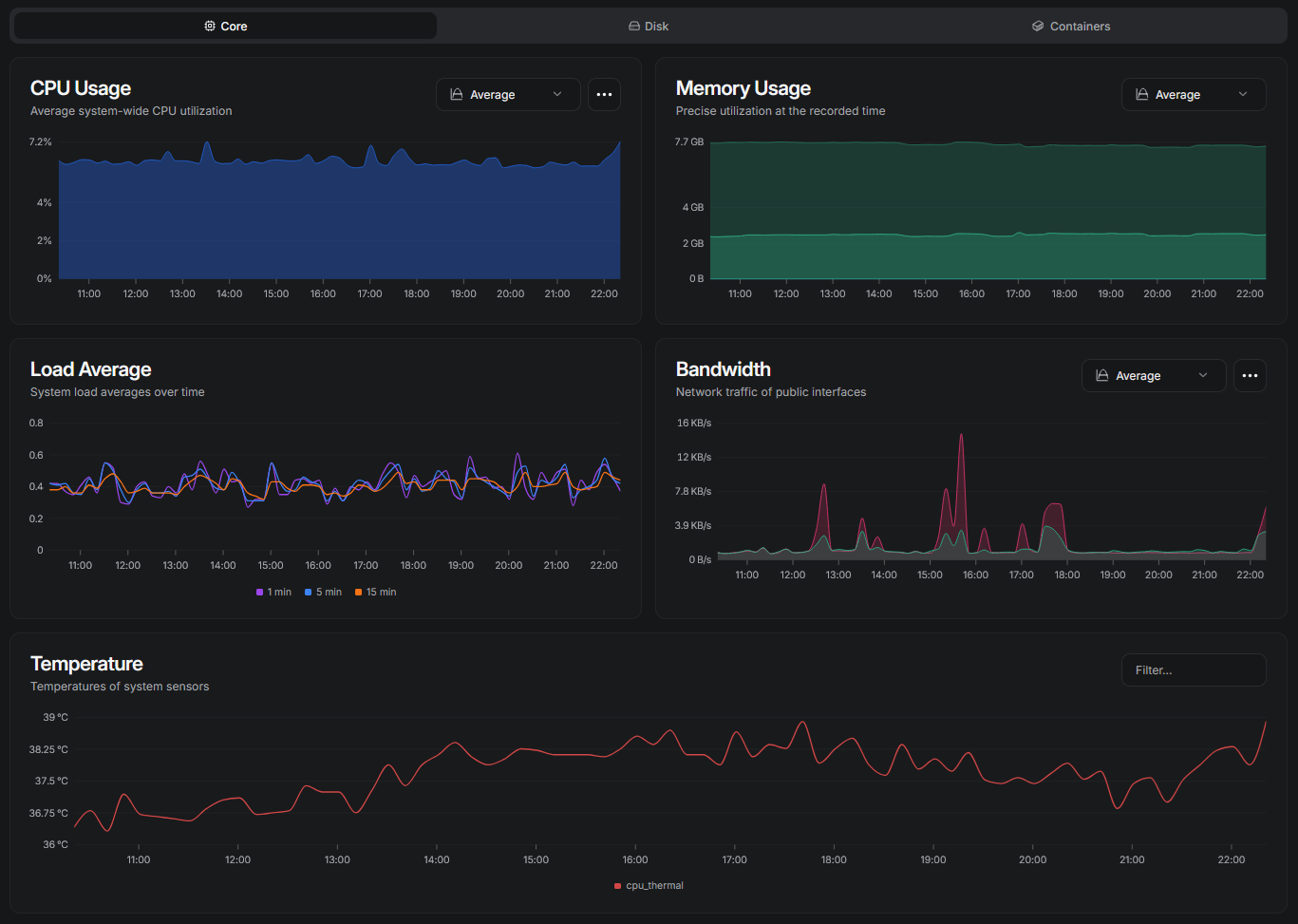Click the Core tab chip icon
The height and width of the screenshot is (924, 1298).
click(x=210, y=26)
